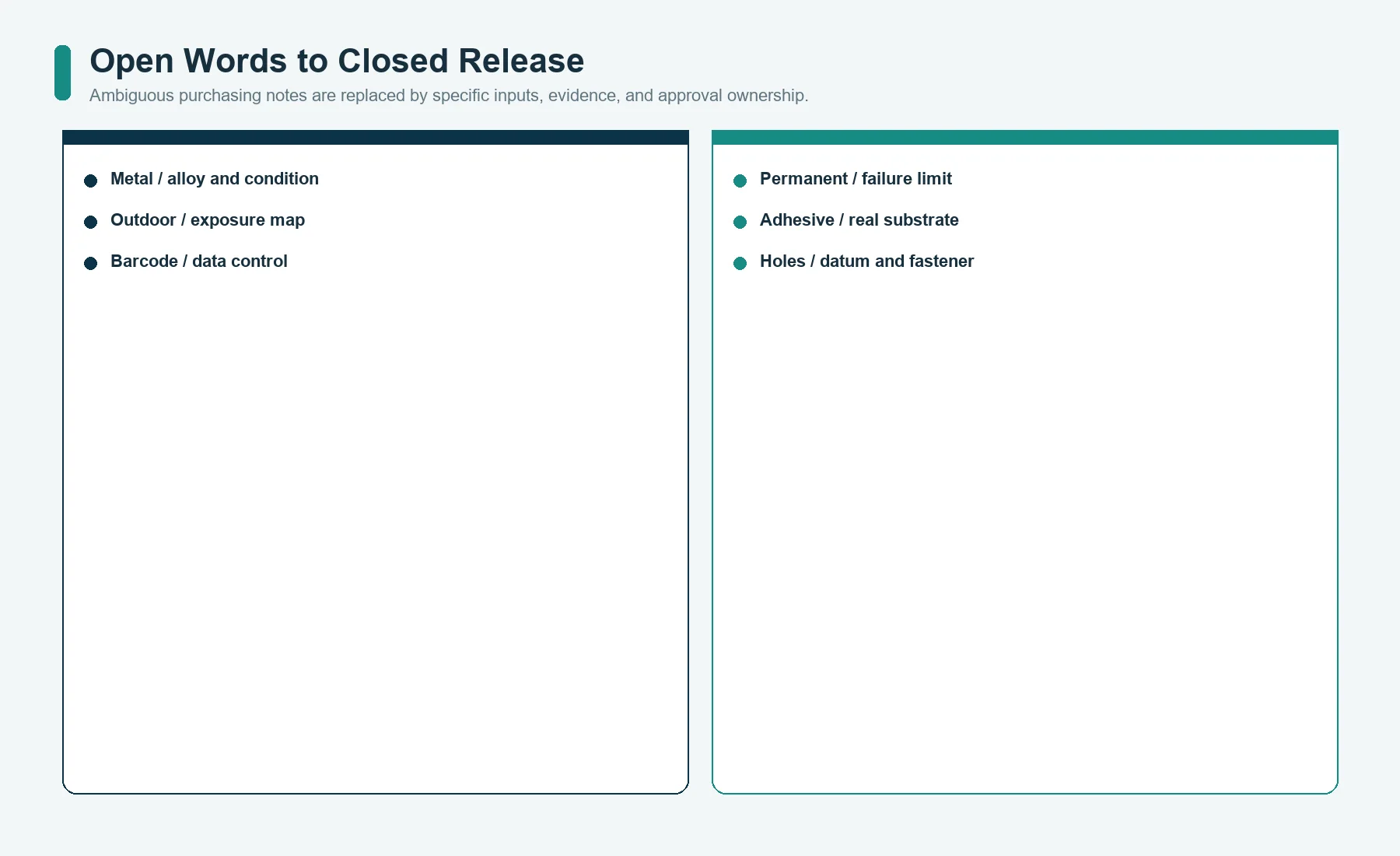Click the 'Open Words to Closed Release' title
1400x856 pixels.
point(337,61)
